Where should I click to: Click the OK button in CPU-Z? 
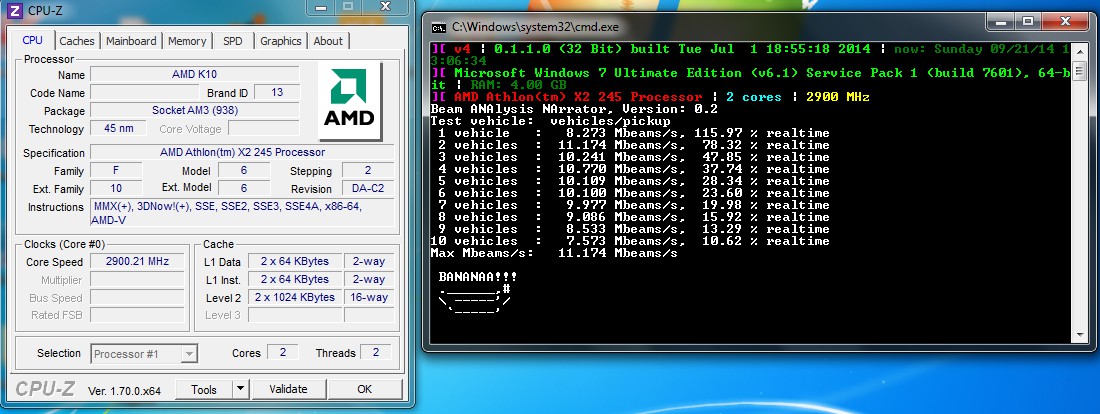365,389
